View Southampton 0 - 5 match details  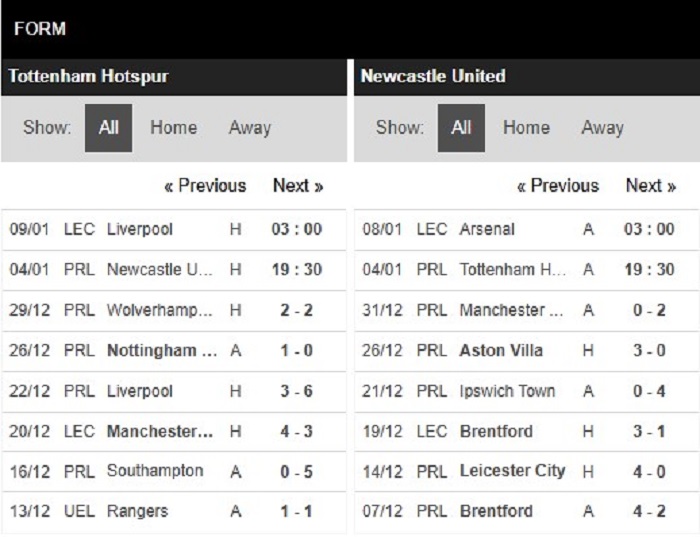pos(174,472)
